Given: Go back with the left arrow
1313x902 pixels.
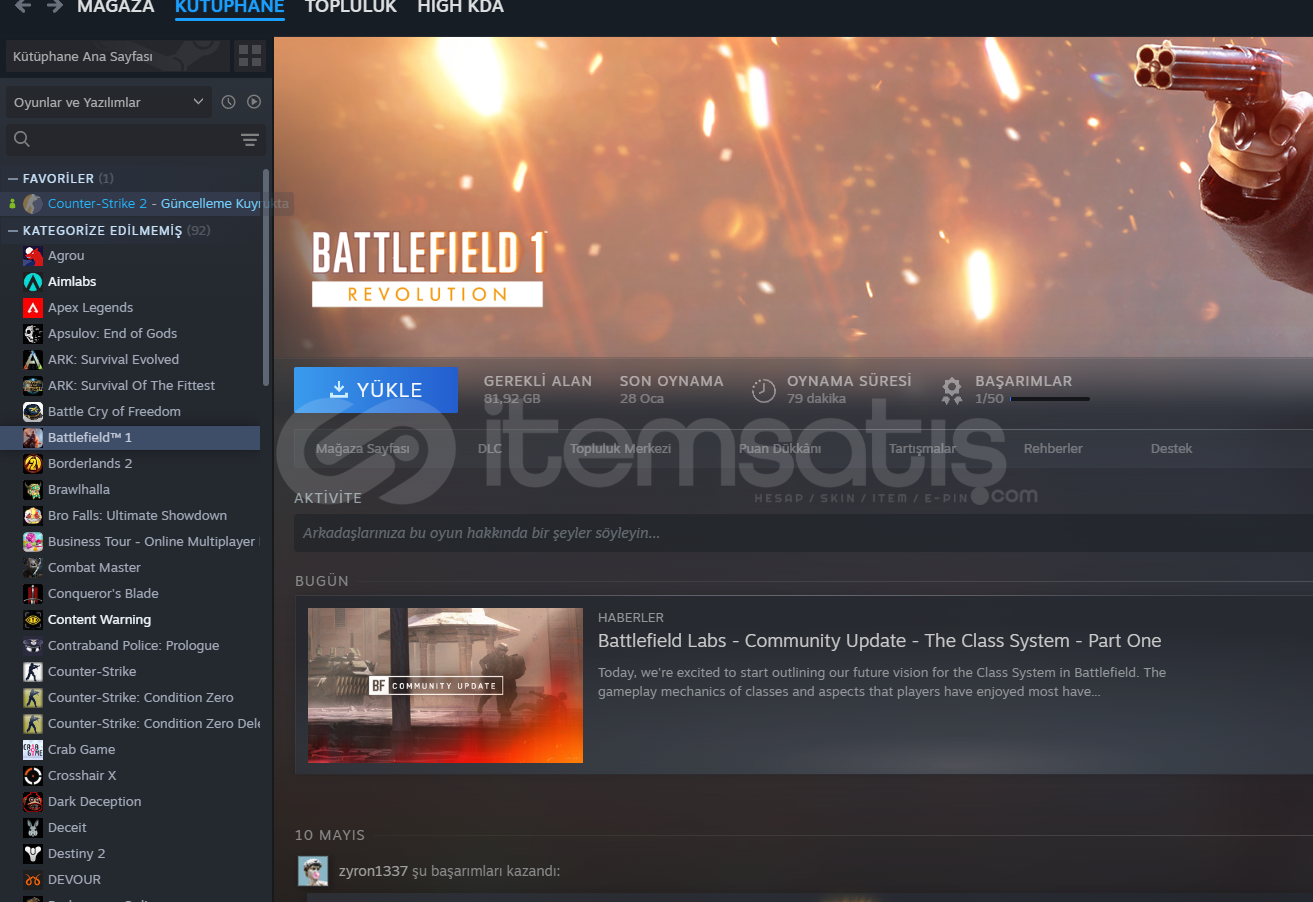Looking at the screenshot, I should point(22,6).
